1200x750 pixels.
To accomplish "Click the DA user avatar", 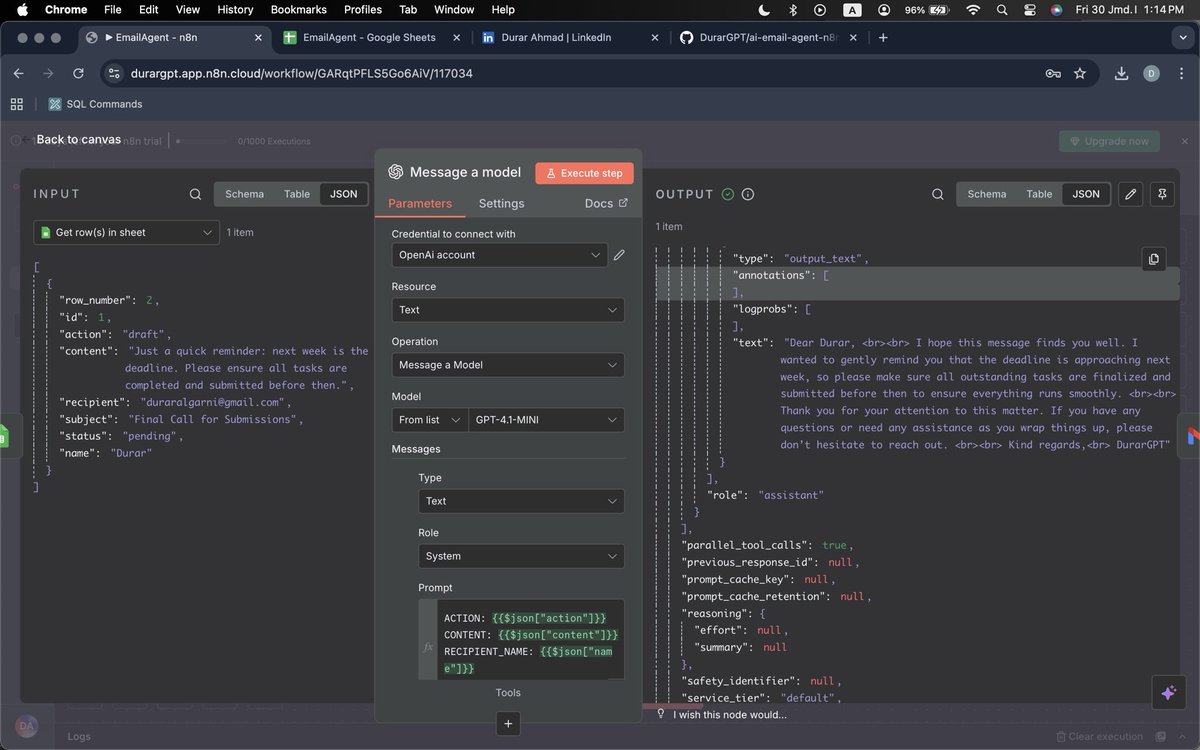I will click(26, 726).
